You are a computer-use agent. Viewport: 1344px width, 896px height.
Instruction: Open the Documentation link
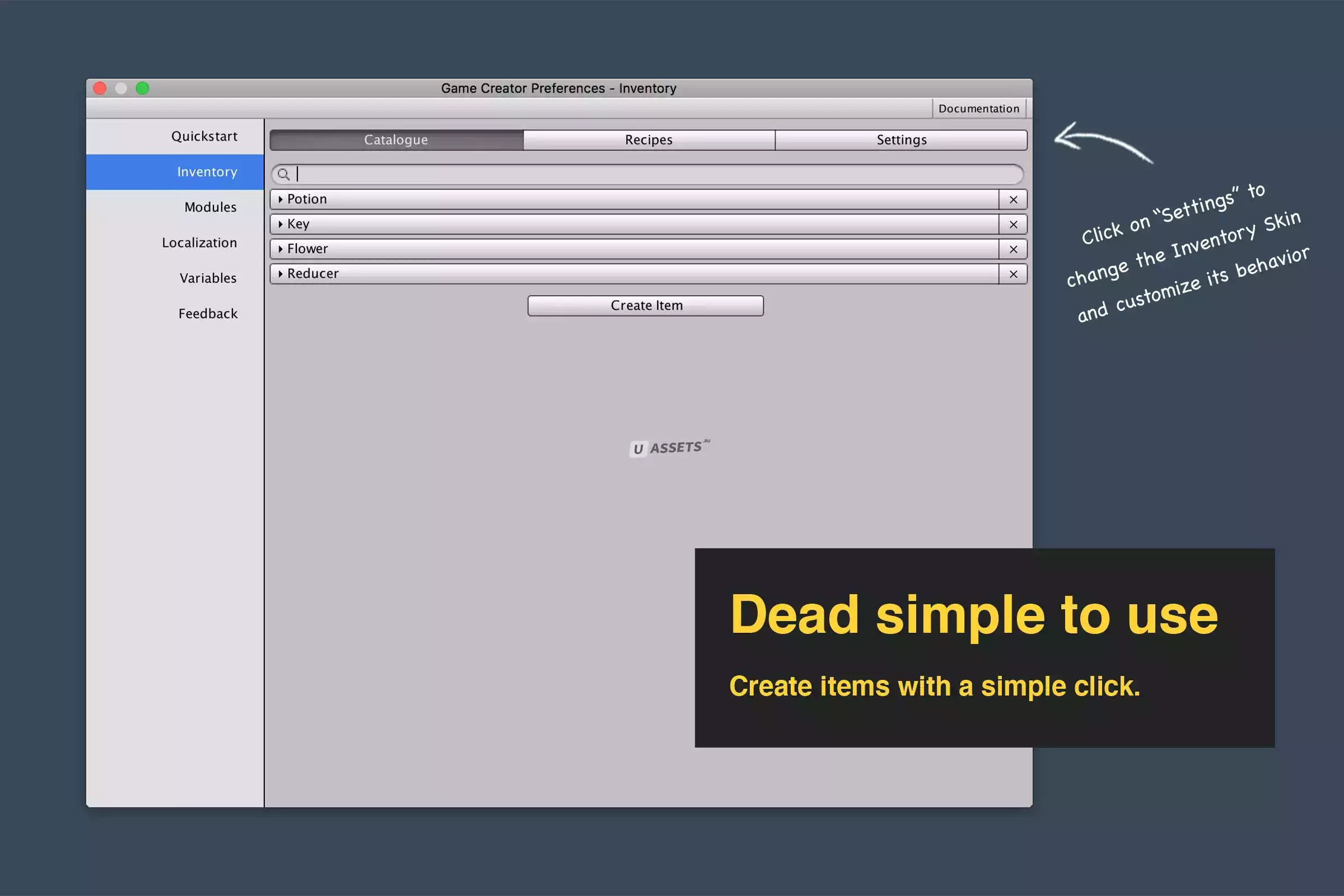978,109
